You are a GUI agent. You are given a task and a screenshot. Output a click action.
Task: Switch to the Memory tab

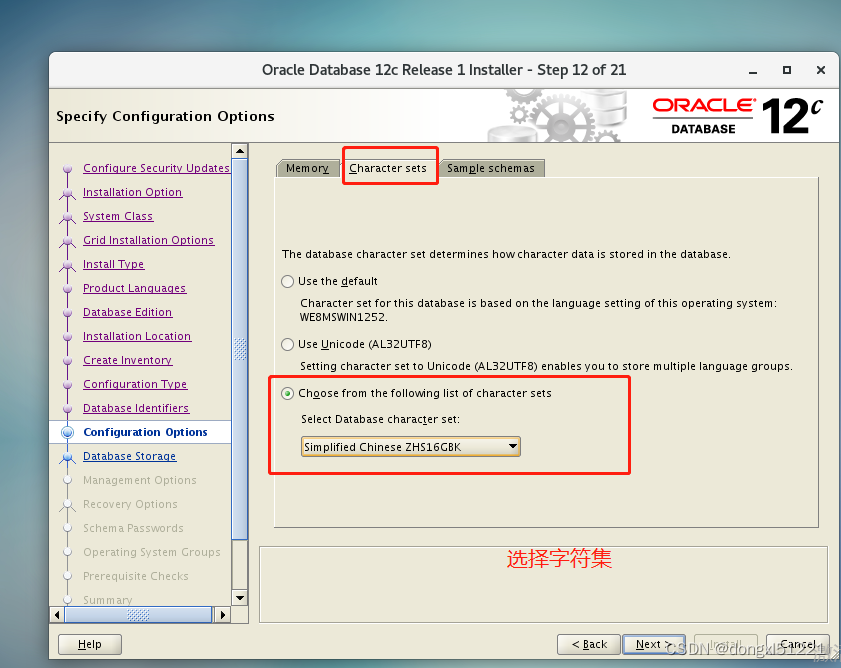pyautogui.click(x=307, y=167)
